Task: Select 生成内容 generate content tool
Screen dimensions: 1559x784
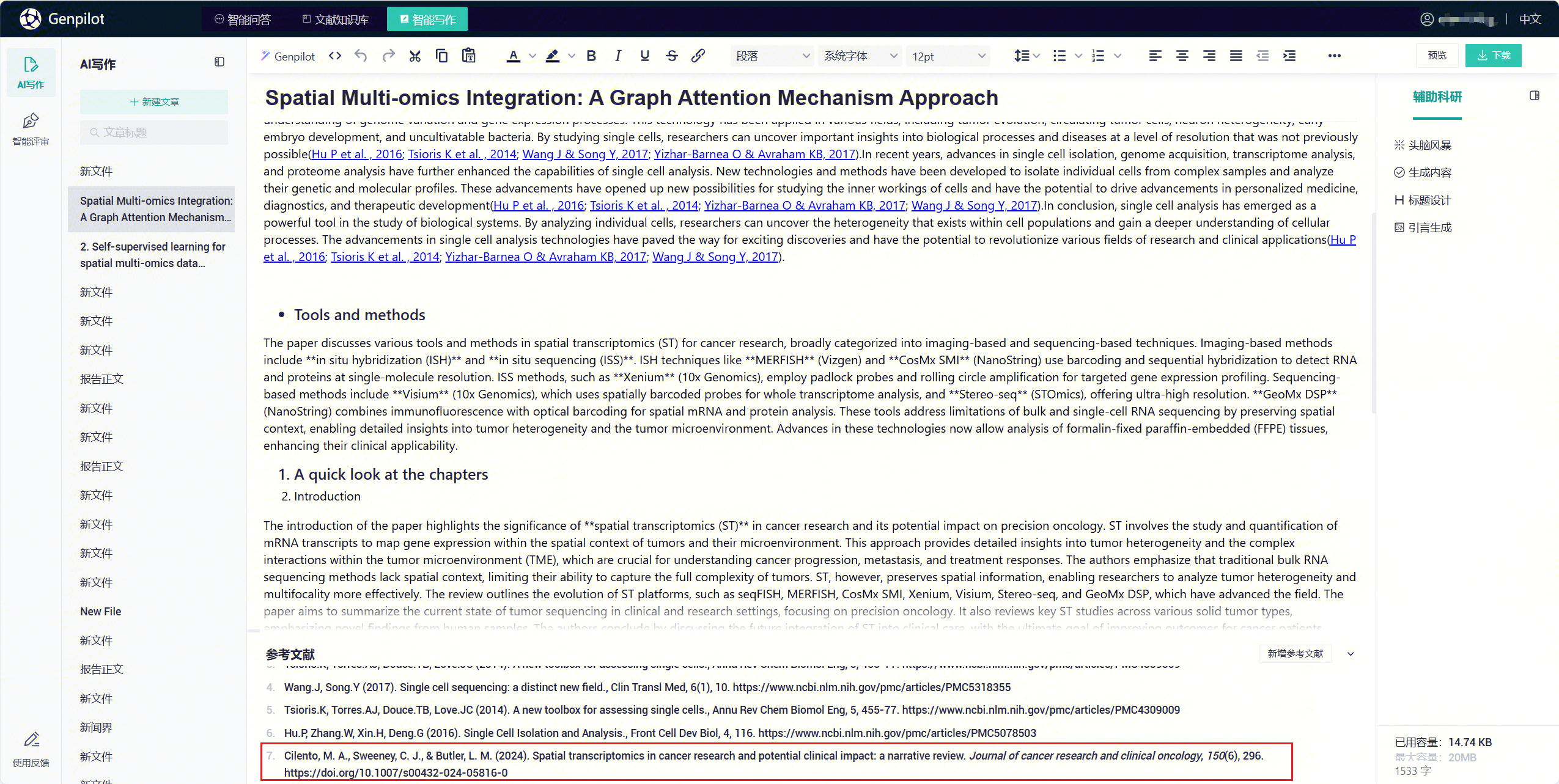Action: click(1423, 173)
